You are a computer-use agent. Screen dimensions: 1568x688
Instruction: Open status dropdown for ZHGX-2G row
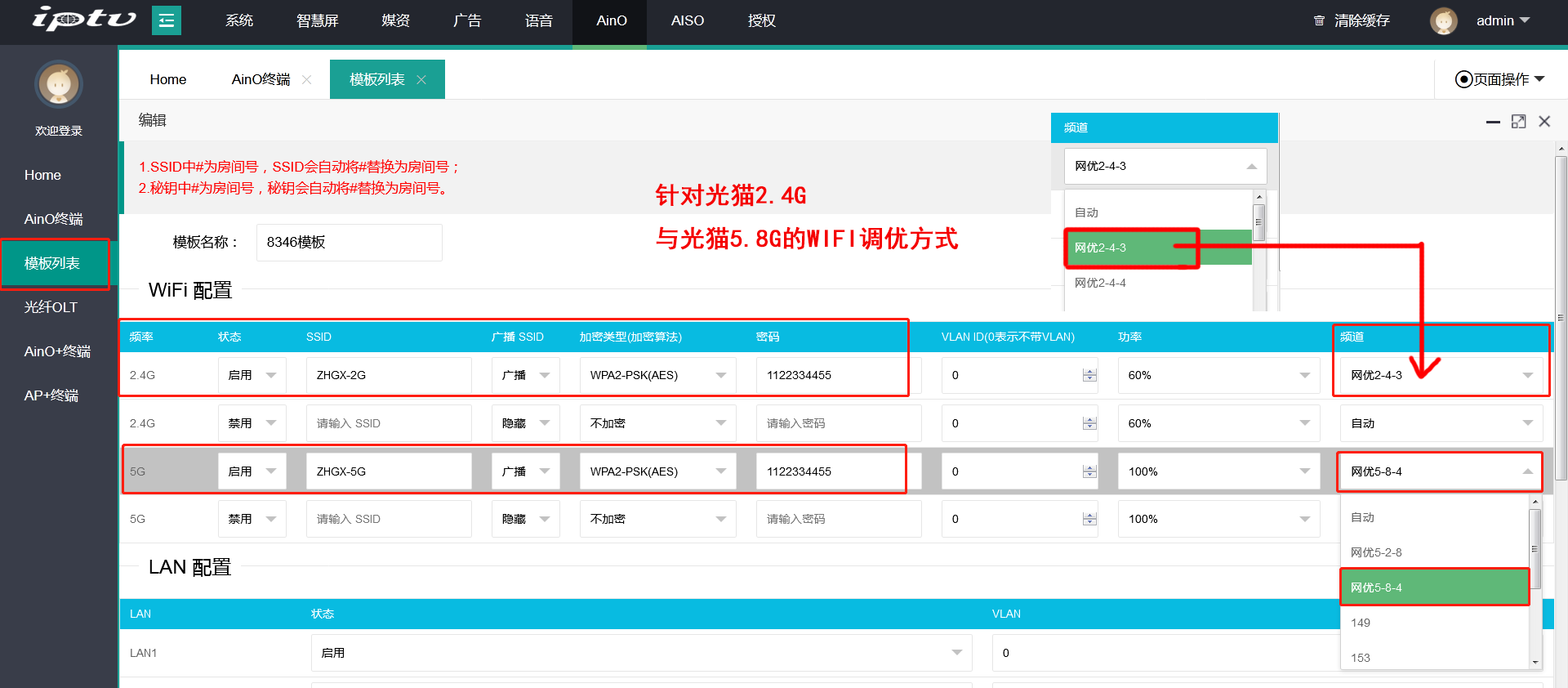click(252, 375)
